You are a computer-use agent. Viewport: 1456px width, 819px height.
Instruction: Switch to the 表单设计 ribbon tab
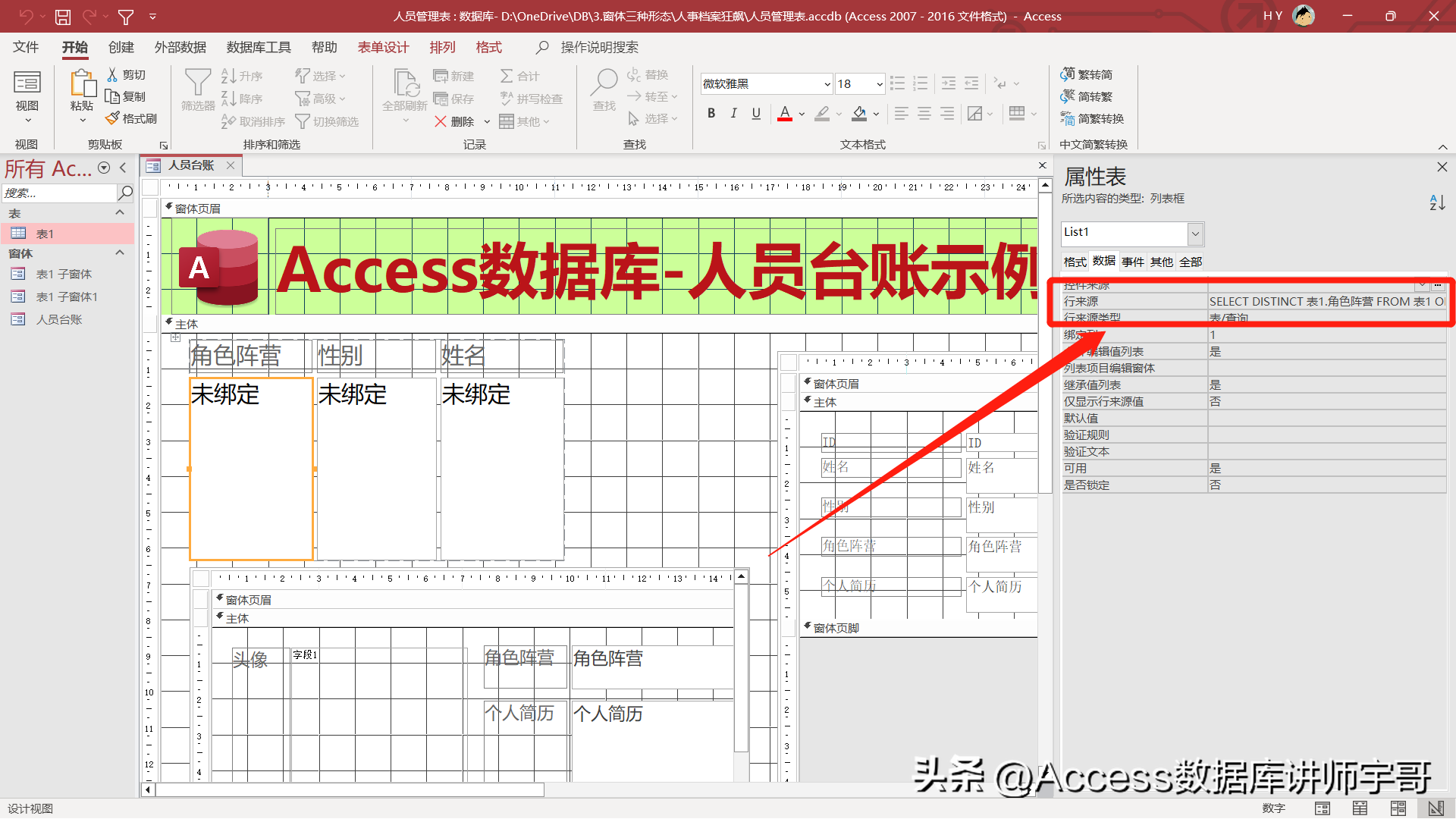tap(384, 47)
